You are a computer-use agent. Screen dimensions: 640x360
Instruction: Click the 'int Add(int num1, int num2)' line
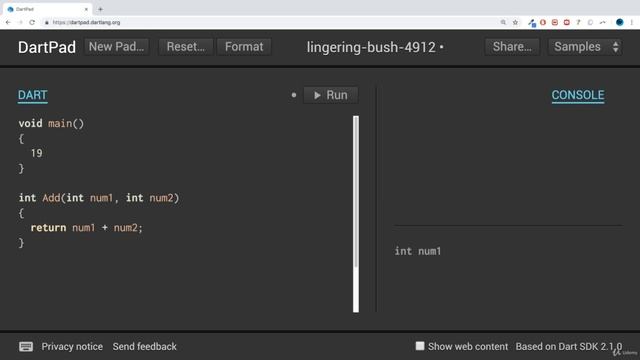click(99, 198)
